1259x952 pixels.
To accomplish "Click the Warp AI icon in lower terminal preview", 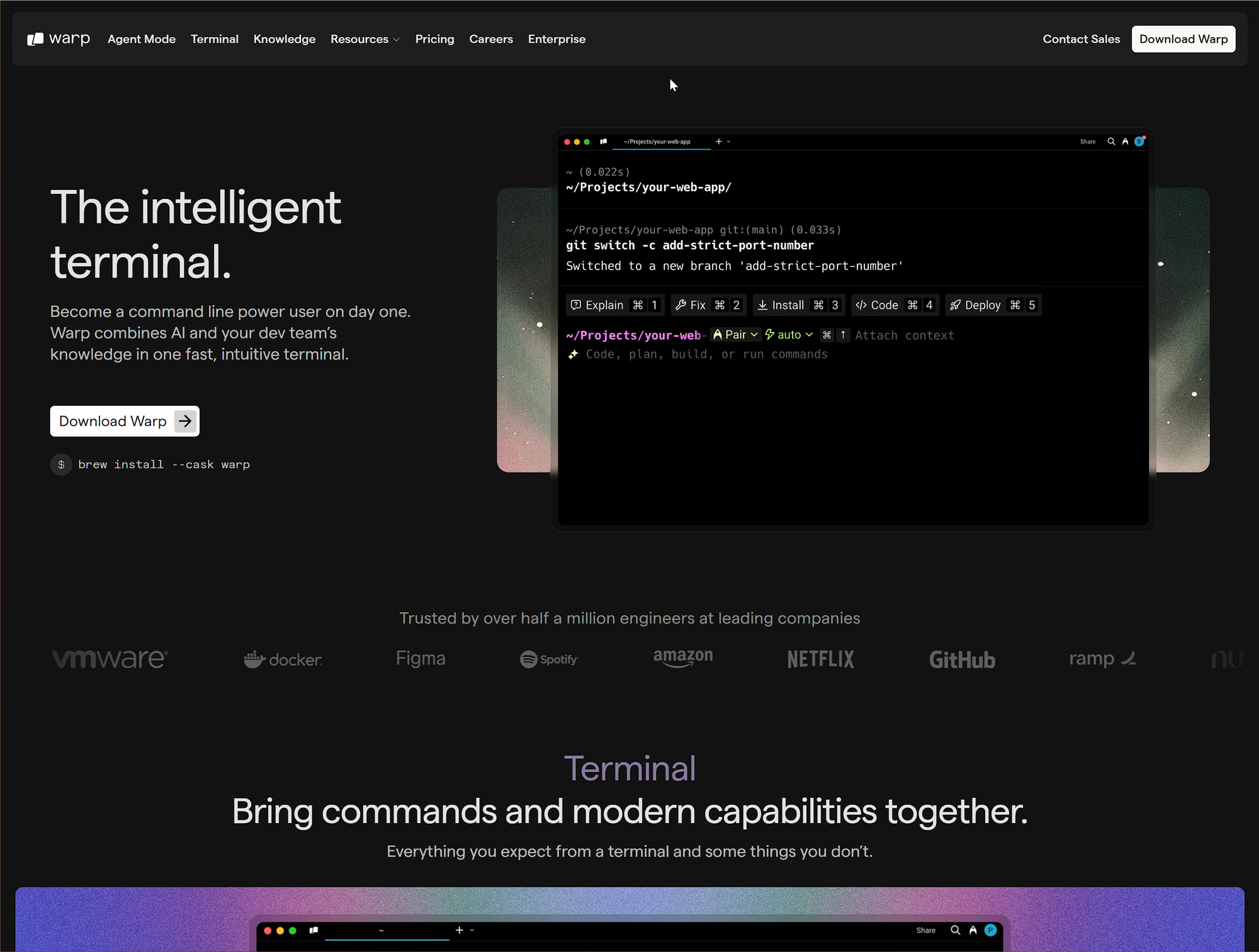I will (x=973, y=930).
